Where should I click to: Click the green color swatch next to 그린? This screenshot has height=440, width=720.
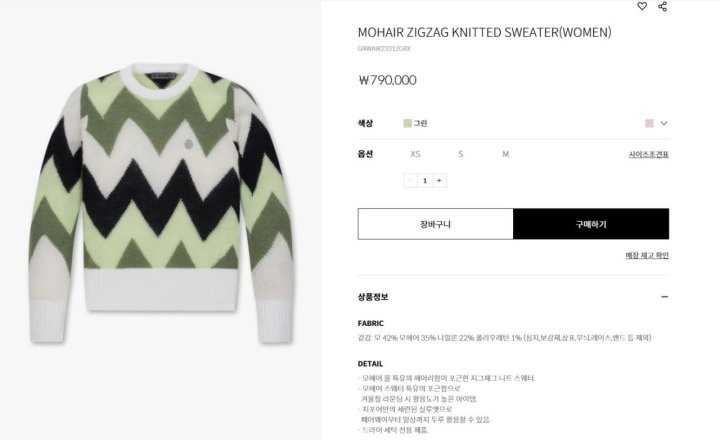[x=407, y=123]
